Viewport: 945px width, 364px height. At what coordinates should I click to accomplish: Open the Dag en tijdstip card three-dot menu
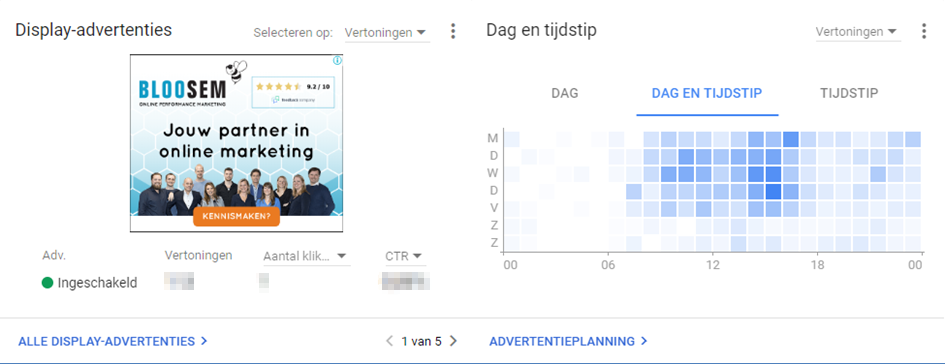[923, 31]
